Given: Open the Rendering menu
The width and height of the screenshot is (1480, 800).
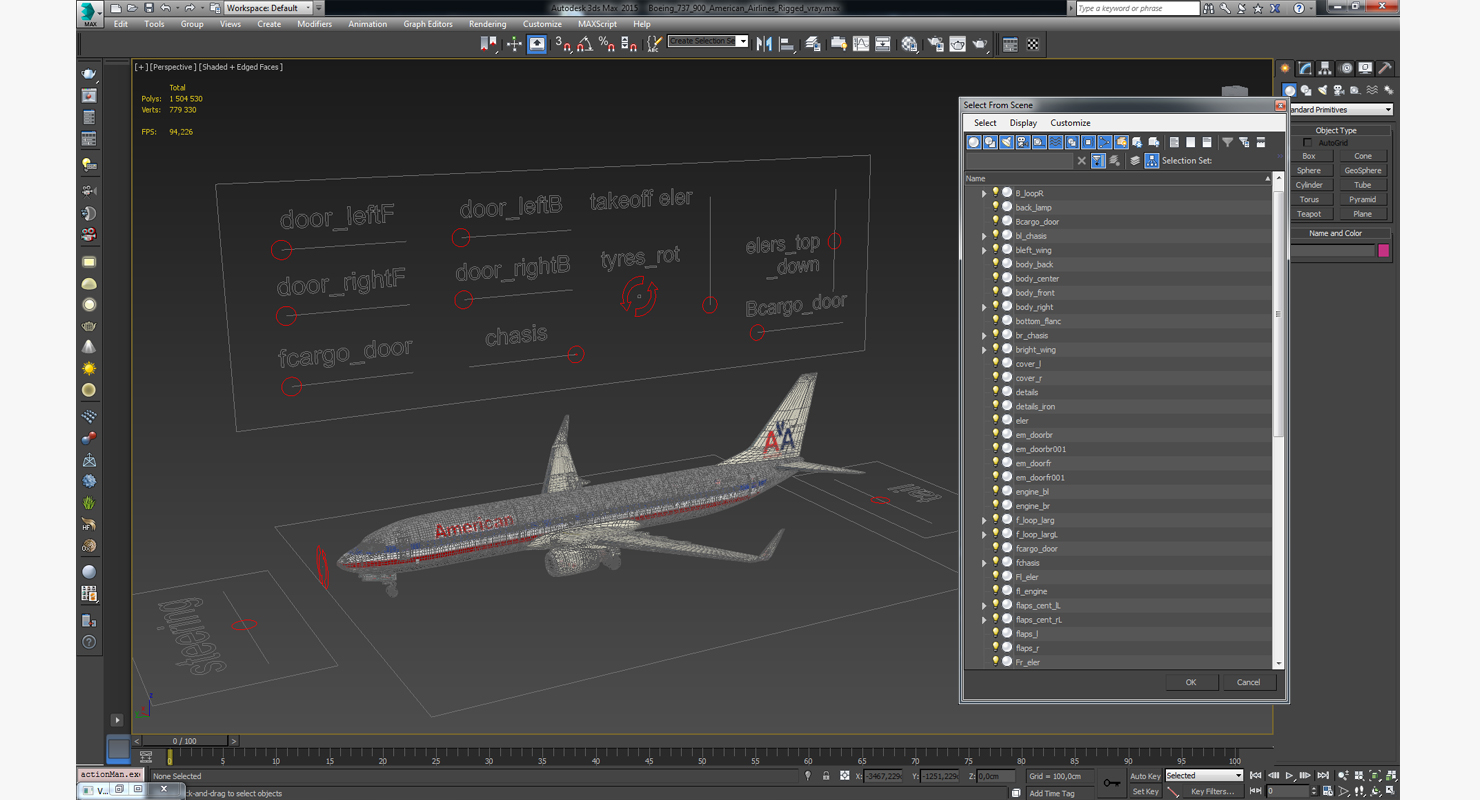Looking at the screenshot, I should tap(487, 24).
